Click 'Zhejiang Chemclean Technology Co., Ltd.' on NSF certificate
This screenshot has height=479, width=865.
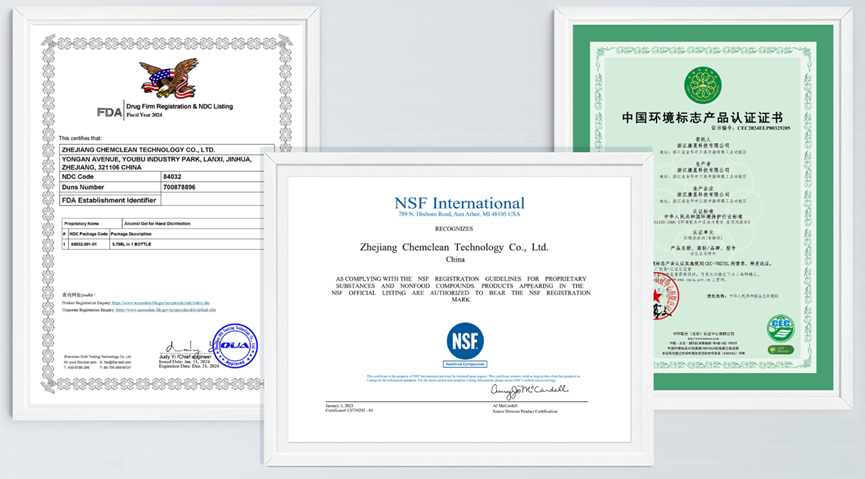click(454, 247)
